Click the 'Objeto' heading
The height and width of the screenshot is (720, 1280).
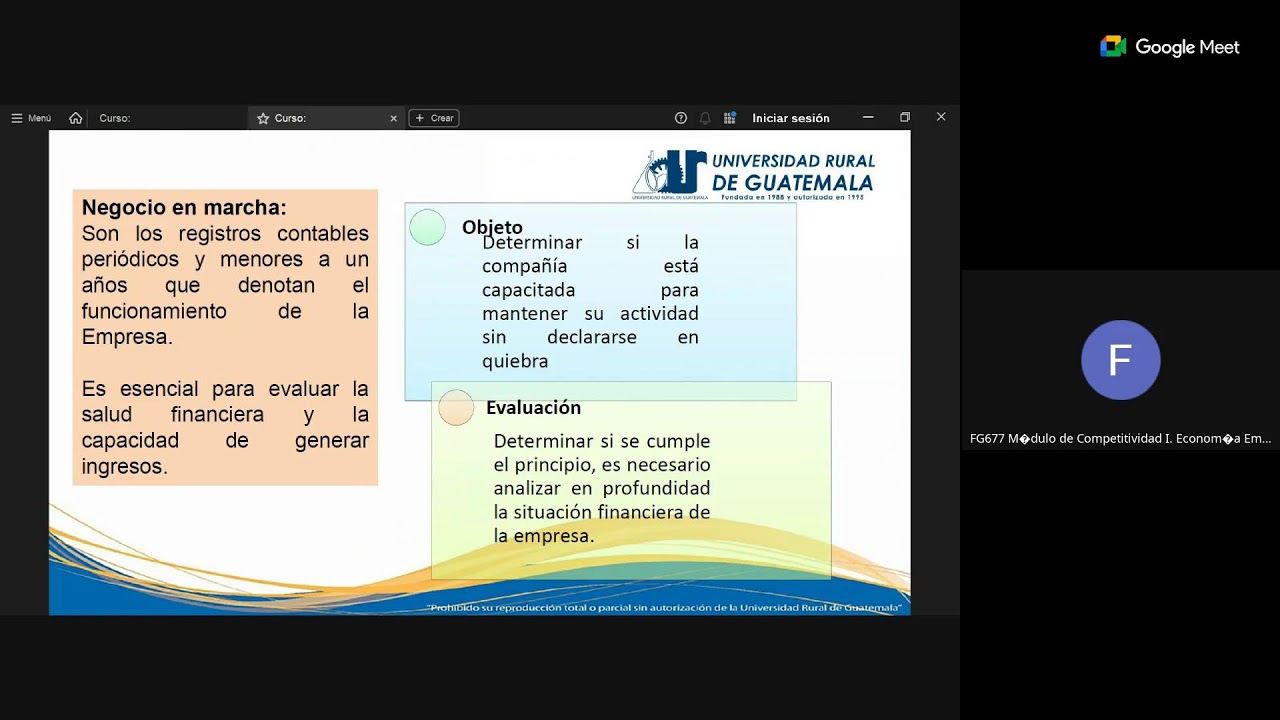[492, 228]
